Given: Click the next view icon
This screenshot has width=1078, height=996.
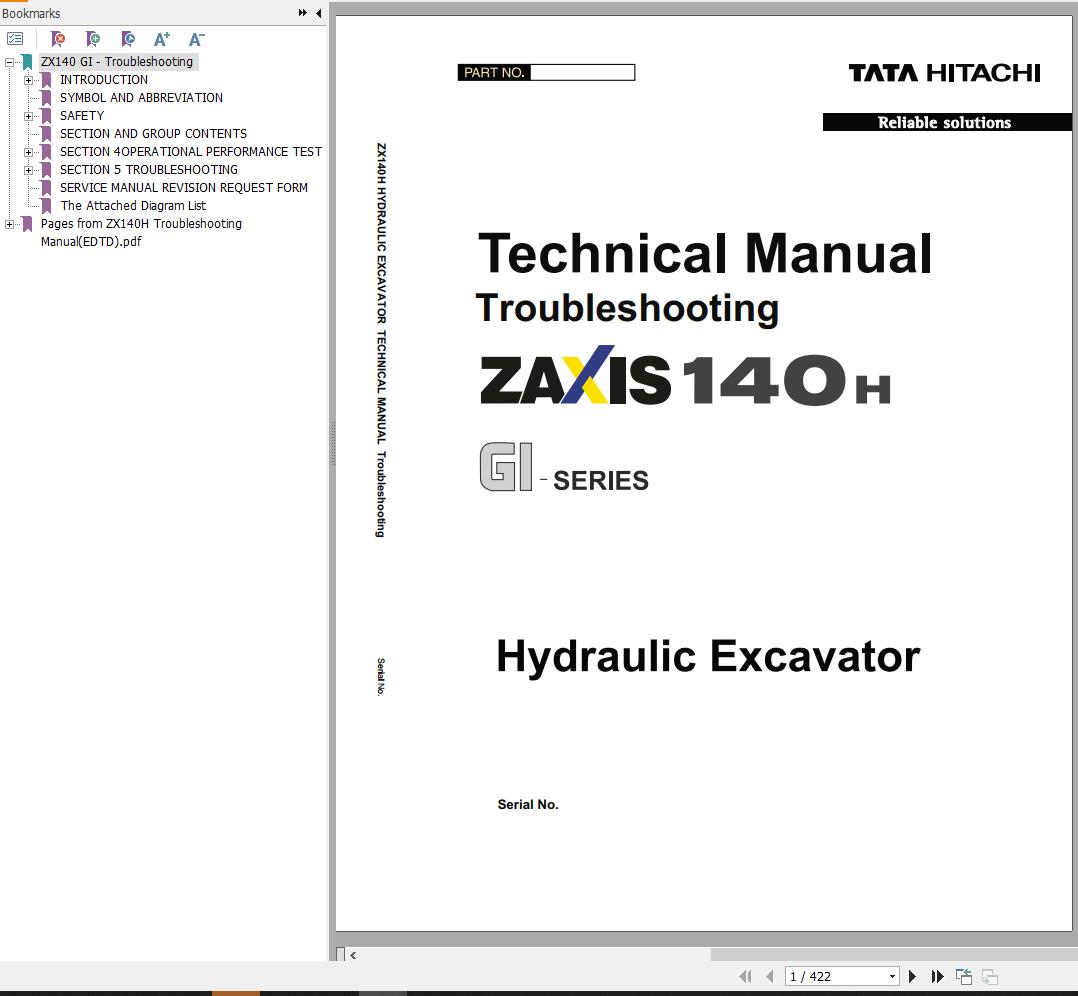Looking at the screenshot, I should click(x=990, y=976).
